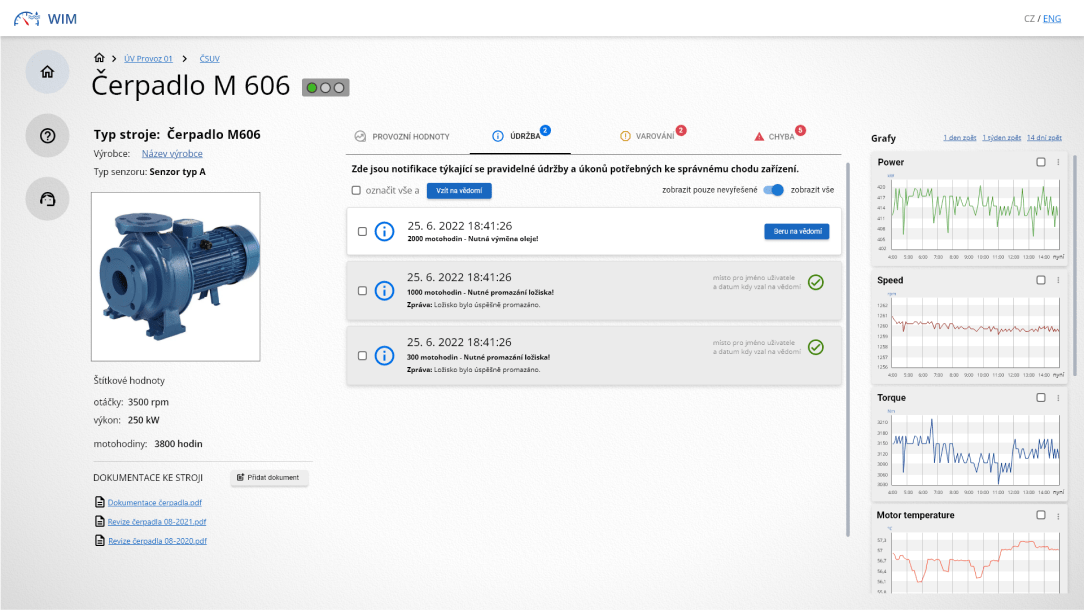Image resolution: width=1084 pixels, height=610 pixels.
Task: Click the pump product image
Action: 176,276
